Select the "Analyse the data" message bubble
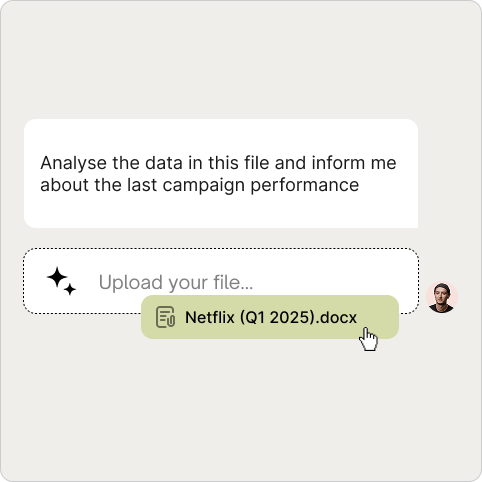This screenshot has width=482, height=482. [221, 173]
